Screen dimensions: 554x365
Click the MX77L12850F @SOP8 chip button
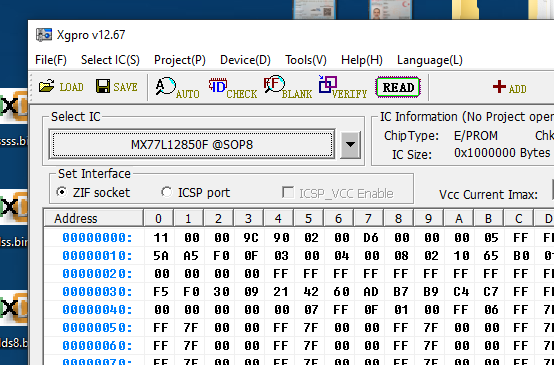click(x=192, y=145)
